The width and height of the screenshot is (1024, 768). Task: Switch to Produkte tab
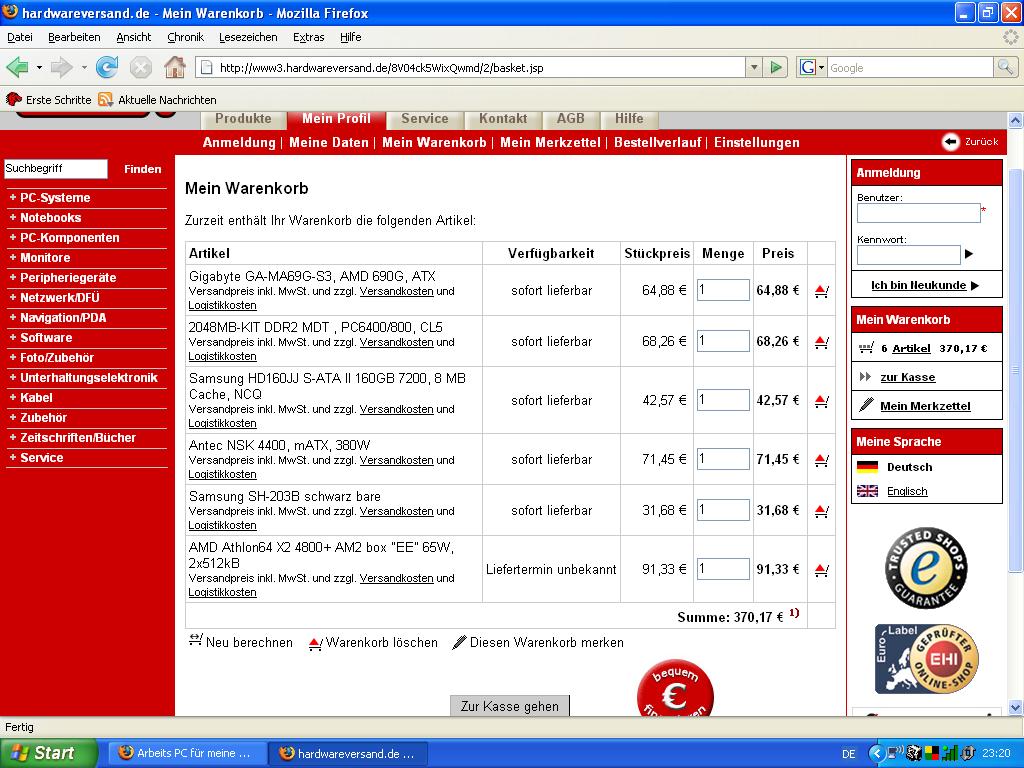pyautogui.click(x=243, y=119)
